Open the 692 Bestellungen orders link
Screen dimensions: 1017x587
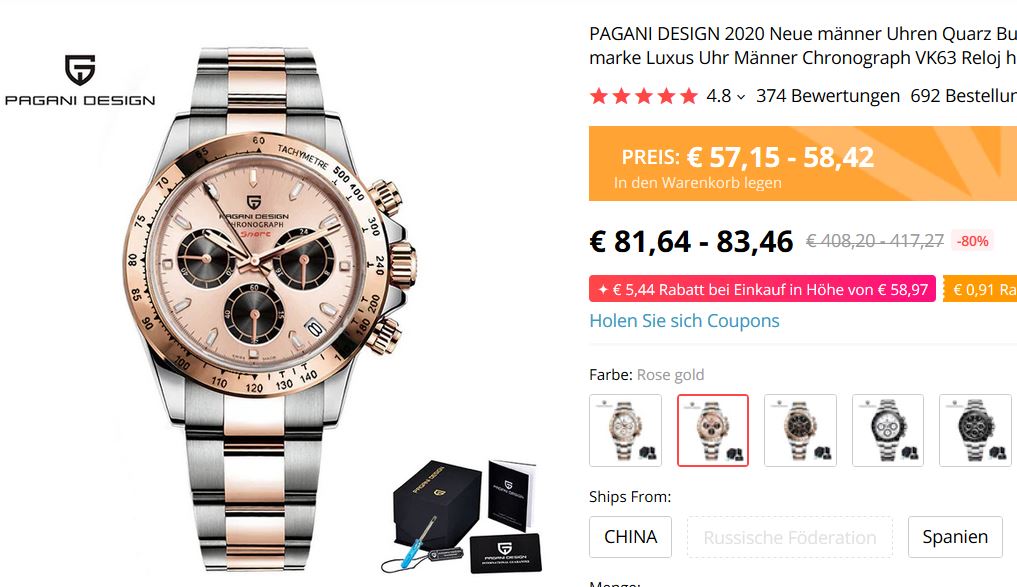pos(963,96)
